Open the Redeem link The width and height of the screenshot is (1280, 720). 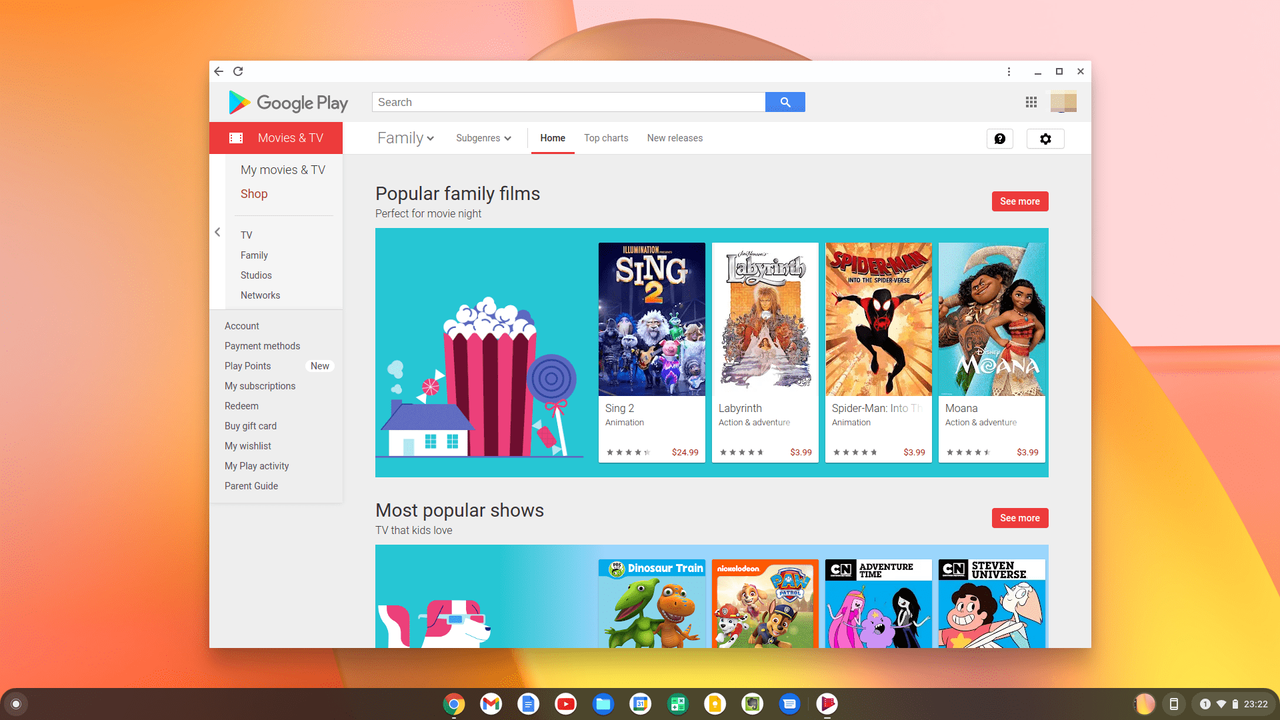tap(241, 406)
